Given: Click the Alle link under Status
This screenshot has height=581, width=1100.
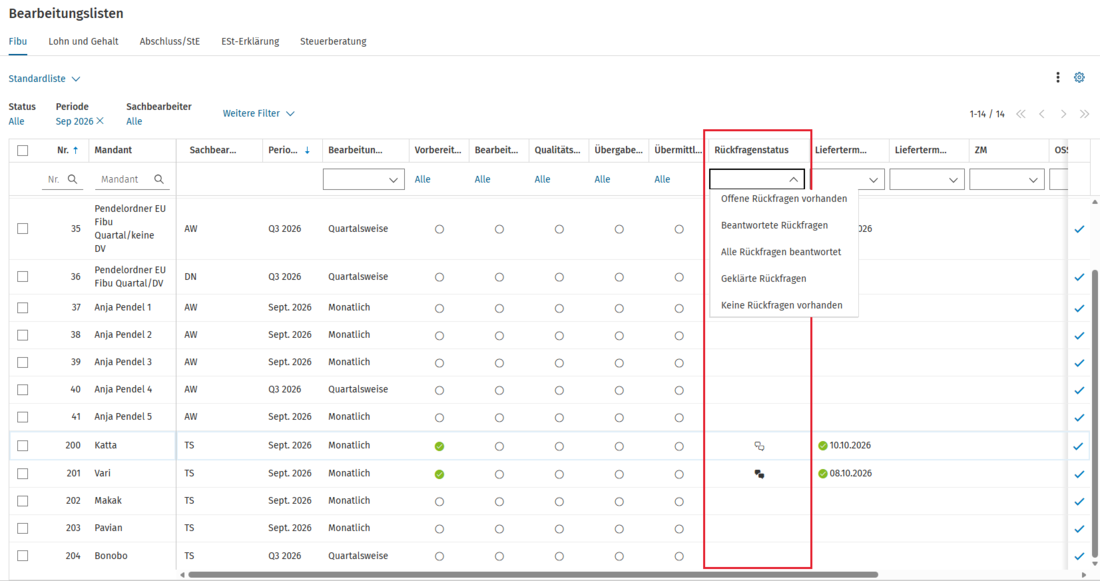Looking at the screenshot, I should [x=17, y=121].
